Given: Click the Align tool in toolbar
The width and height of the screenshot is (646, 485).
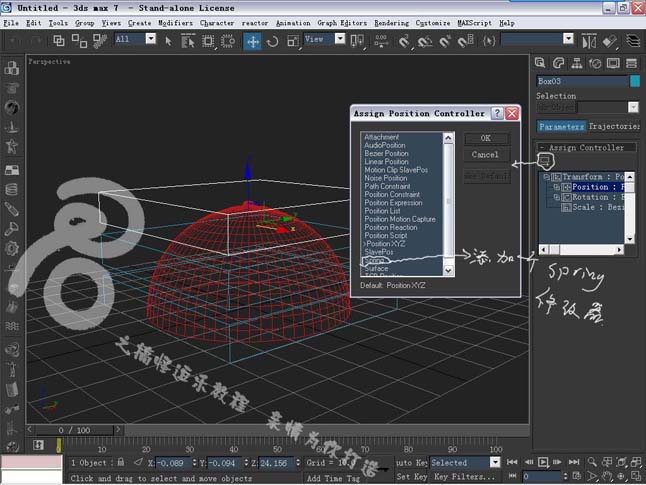Looking at the screenshot, I should click(x=609, y=41).
